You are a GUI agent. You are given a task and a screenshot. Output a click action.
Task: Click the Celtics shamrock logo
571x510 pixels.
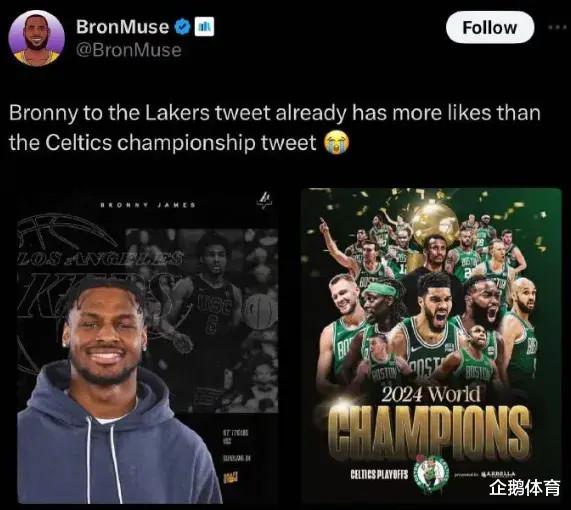(x=433, y=474)
